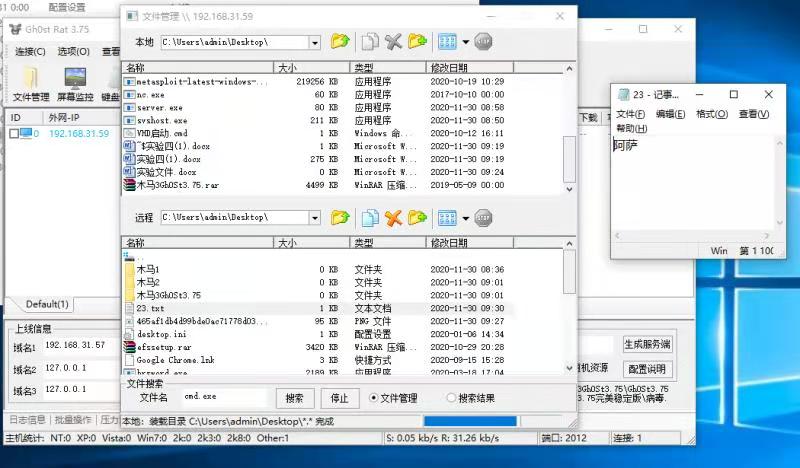
Task: Click the remote pane view mode icon
Action: click(447, 218)
